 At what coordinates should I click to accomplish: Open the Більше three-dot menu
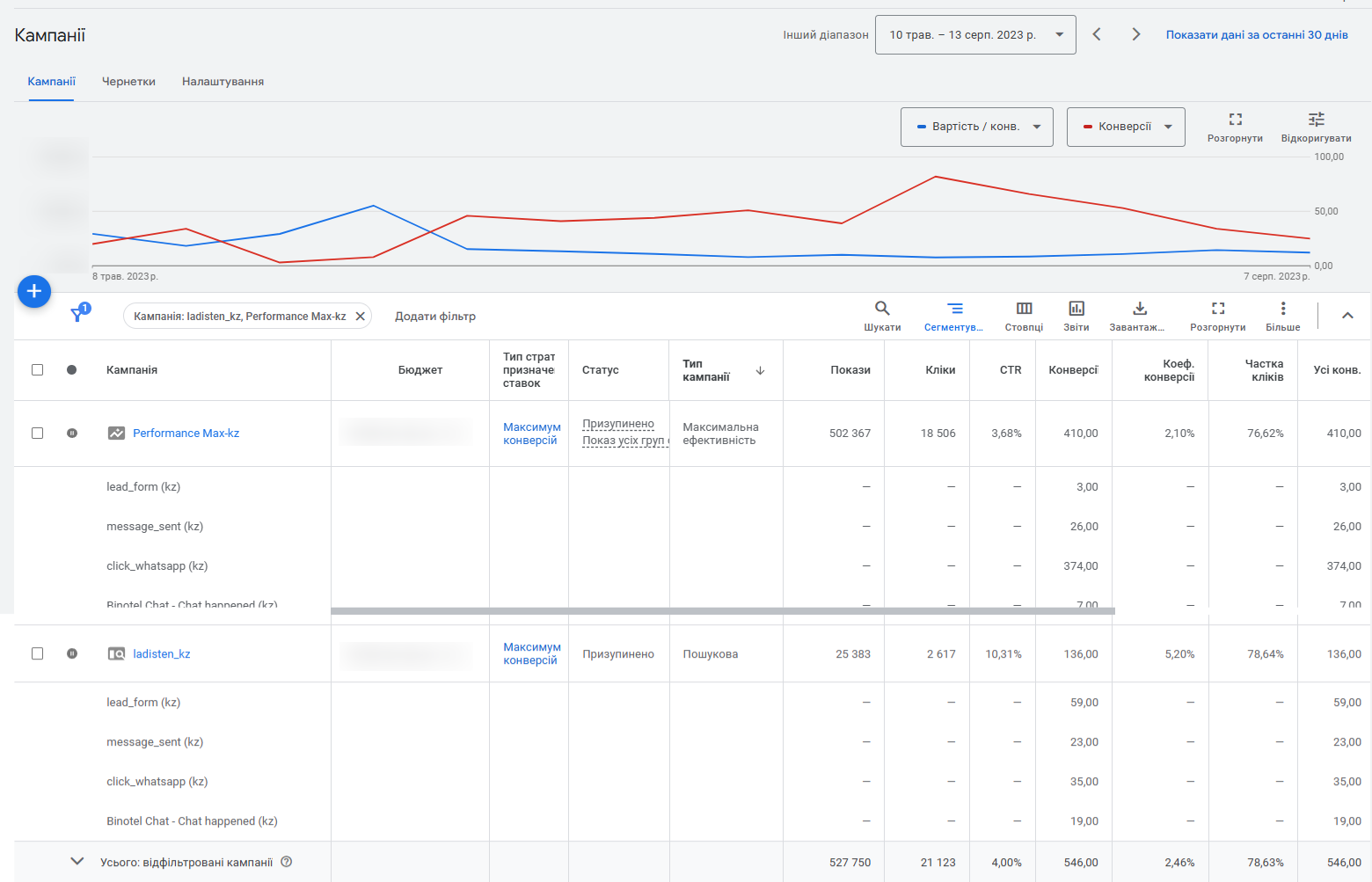coord(1282,315)
